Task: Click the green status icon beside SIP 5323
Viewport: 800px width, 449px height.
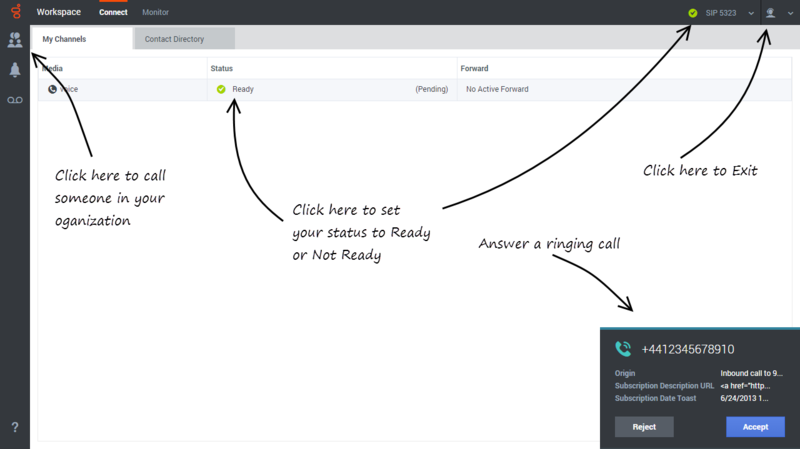Action: (693, 13)
